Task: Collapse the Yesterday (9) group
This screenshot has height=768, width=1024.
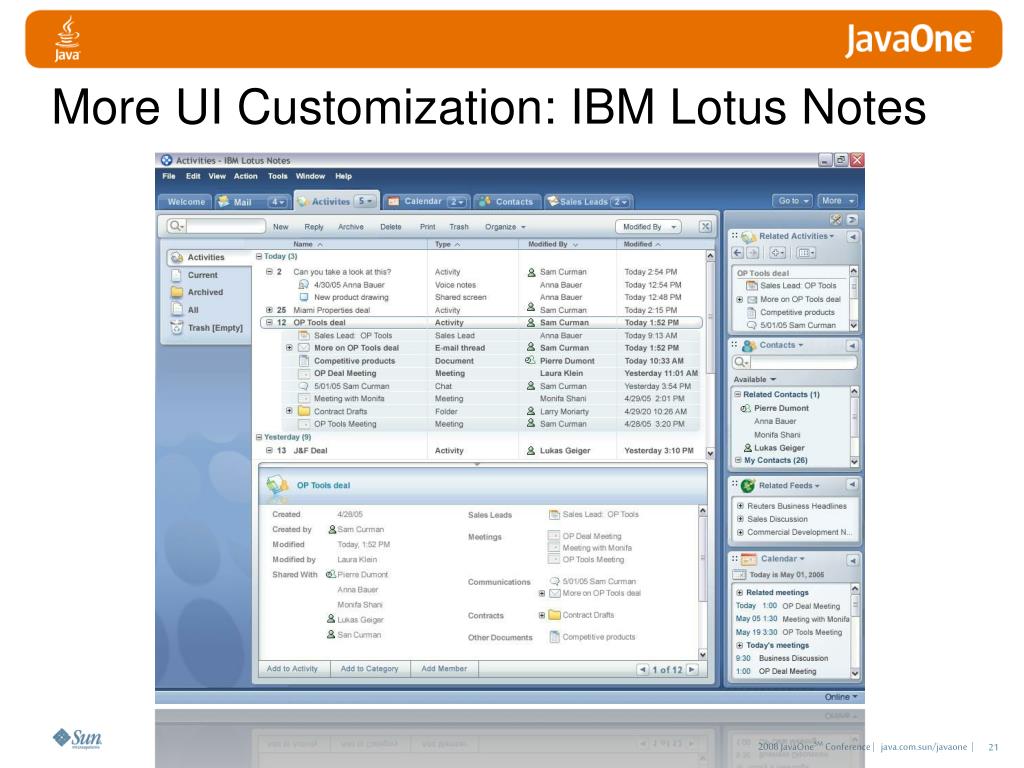Action: [x=259, y=437]
